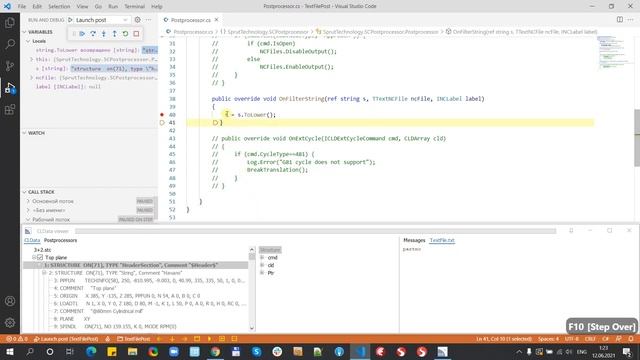Open Edge browser from taskbar

click(91, 351)
